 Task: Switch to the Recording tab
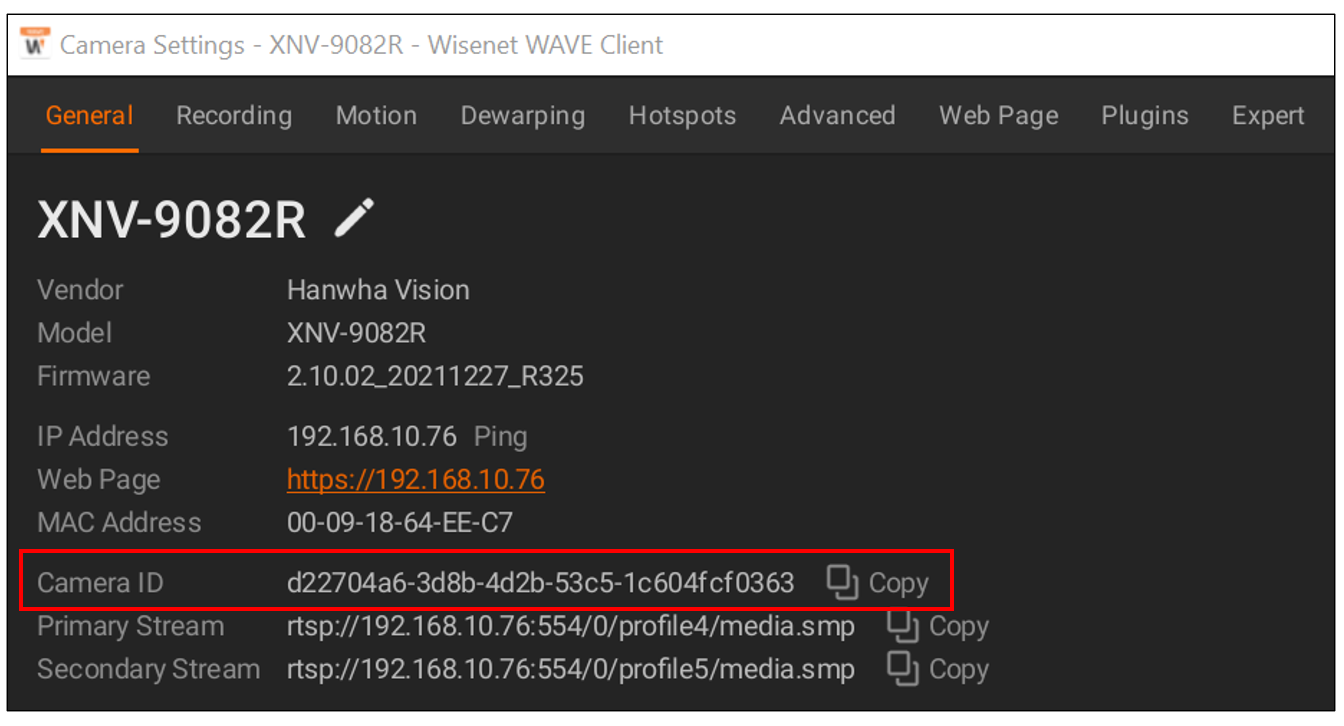point(234,116)
